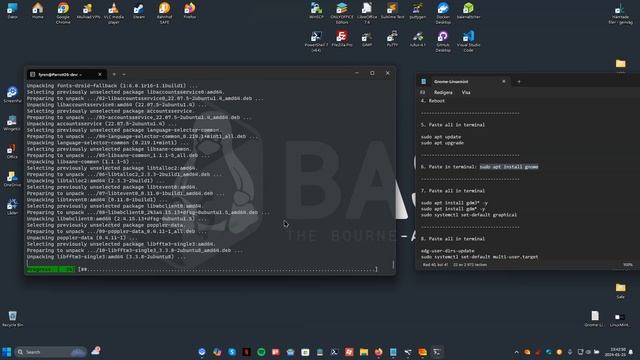Click the terminal vertical scrollbar
Viewport: 640px width, 360px height.
pyautogui.click(x=393, y=264)
